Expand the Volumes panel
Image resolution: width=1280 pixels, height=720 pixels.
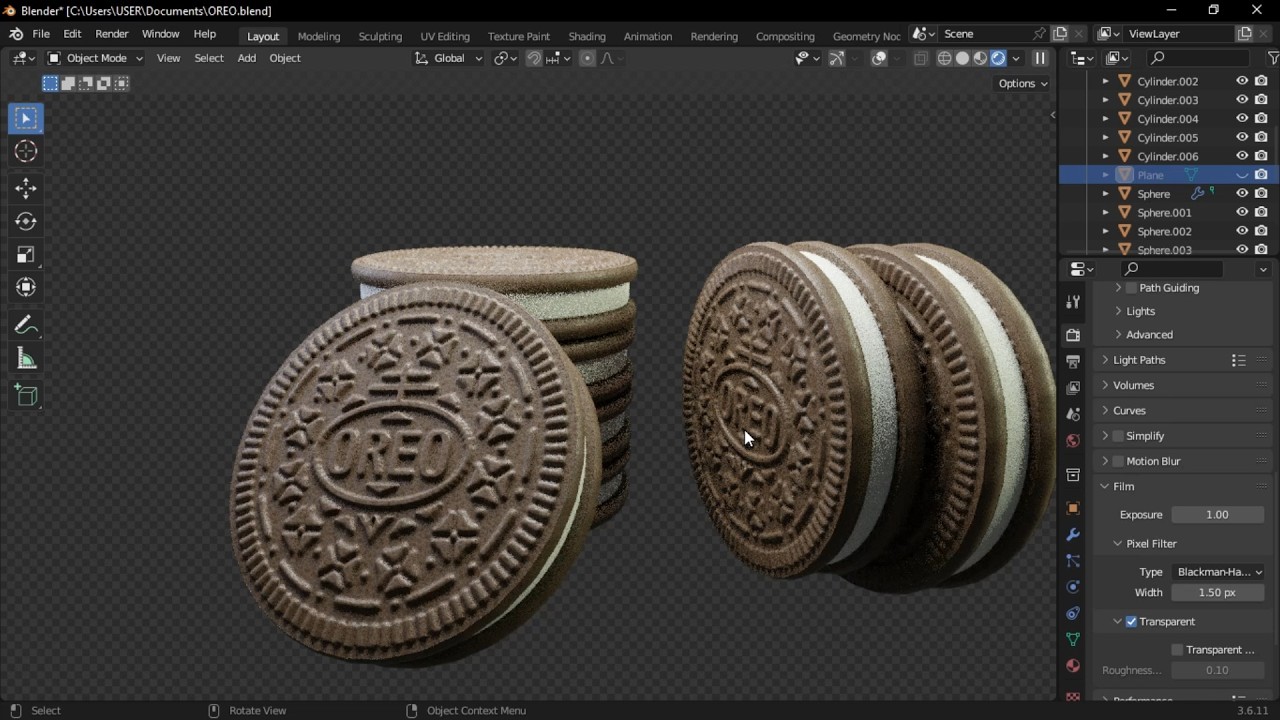coord(1133,385)
